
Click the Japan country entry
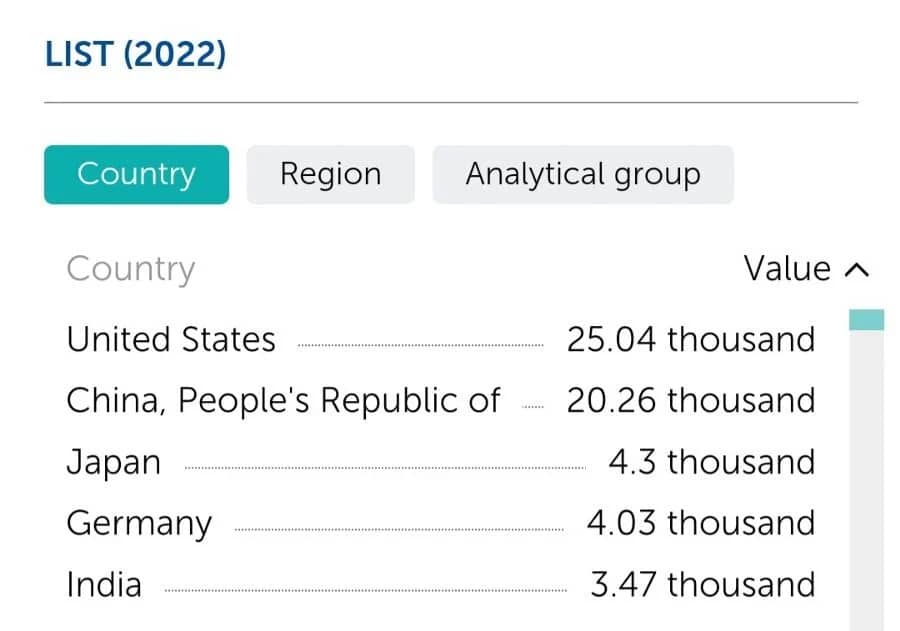[x=113, y=462]
